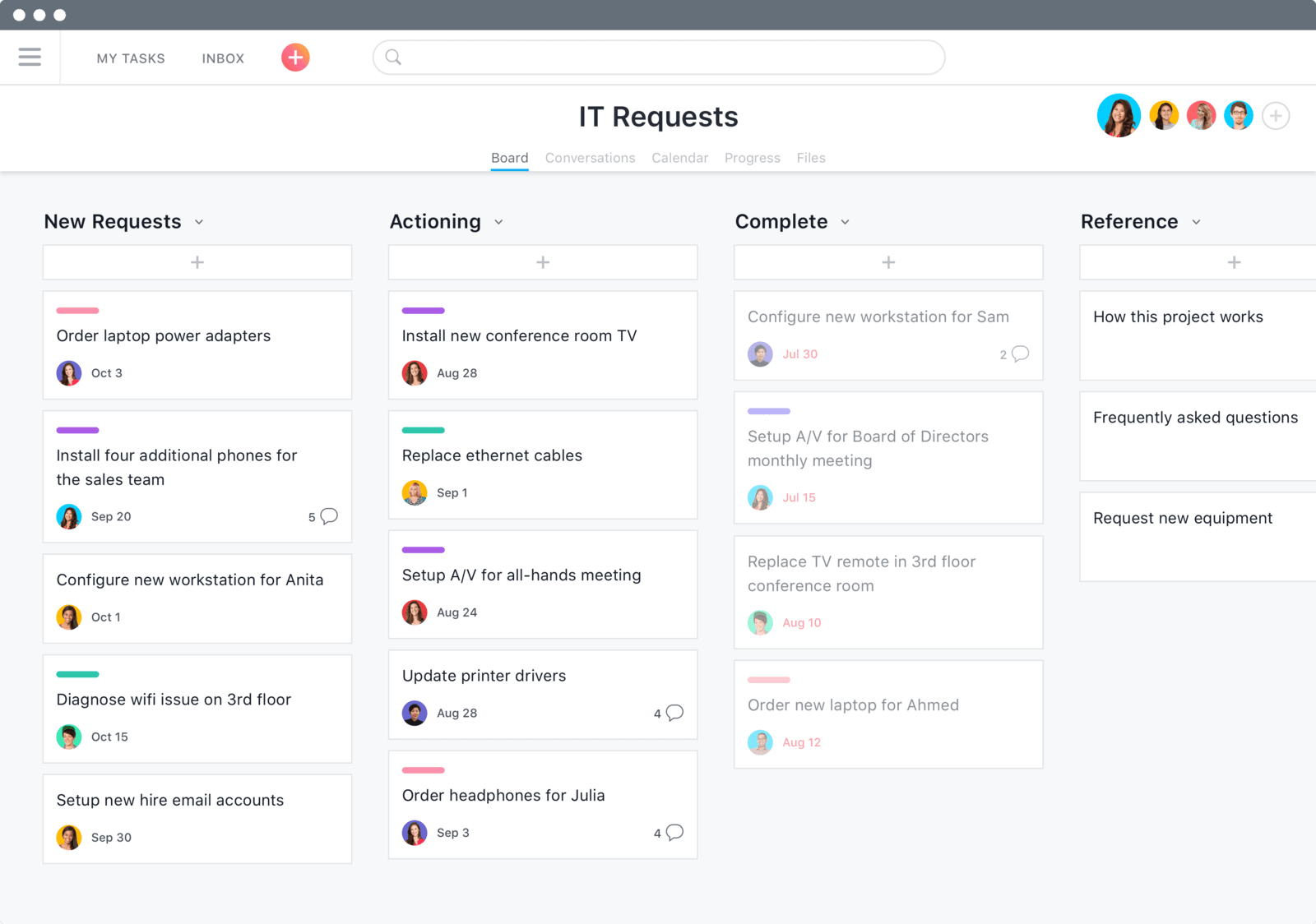The width and height of the screenshot is (1316, 924).
Task: Open the Complete column dropdown
Action: pos(846,222)
